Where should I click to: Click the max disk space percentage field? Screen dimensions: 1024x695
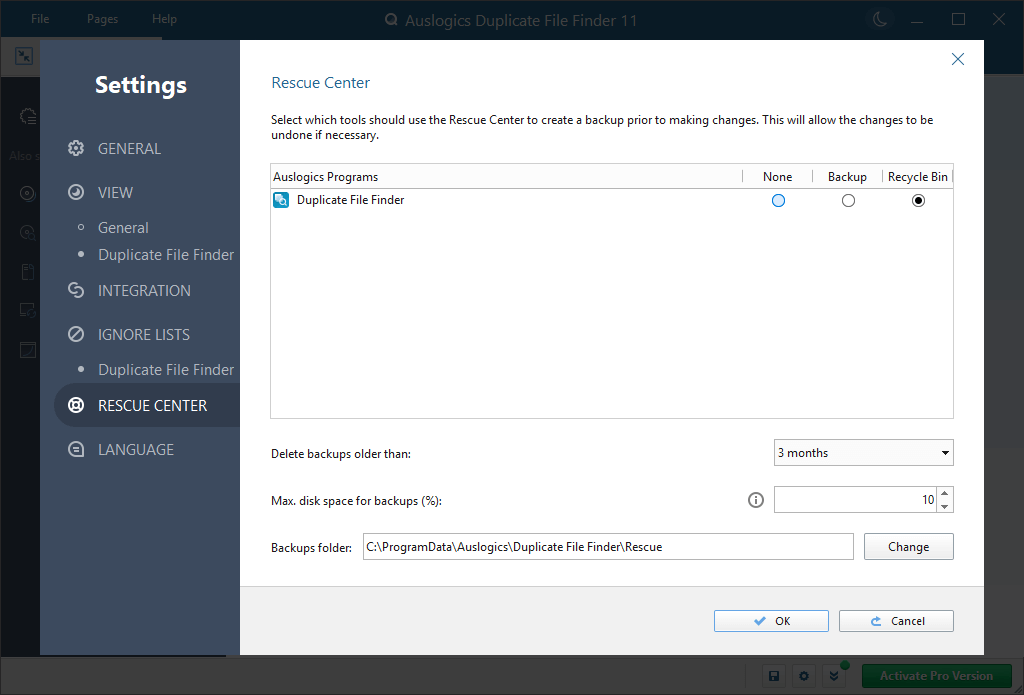pos(856,500)
